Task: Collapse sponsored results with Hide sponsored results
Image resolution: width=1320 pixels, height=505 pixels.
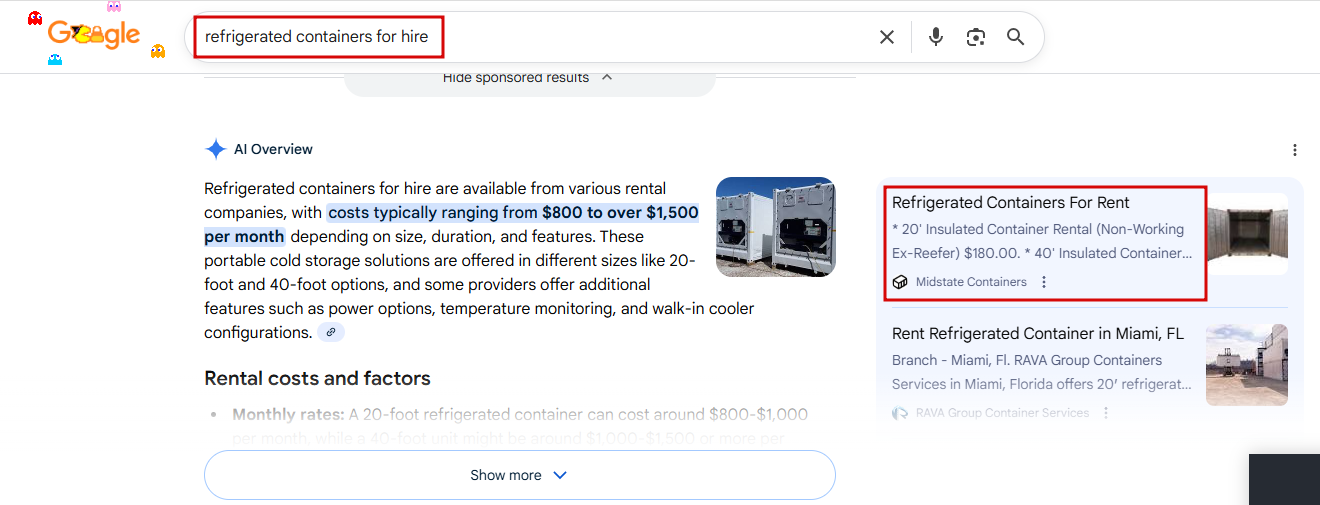Action: click(x=528, y=78)
